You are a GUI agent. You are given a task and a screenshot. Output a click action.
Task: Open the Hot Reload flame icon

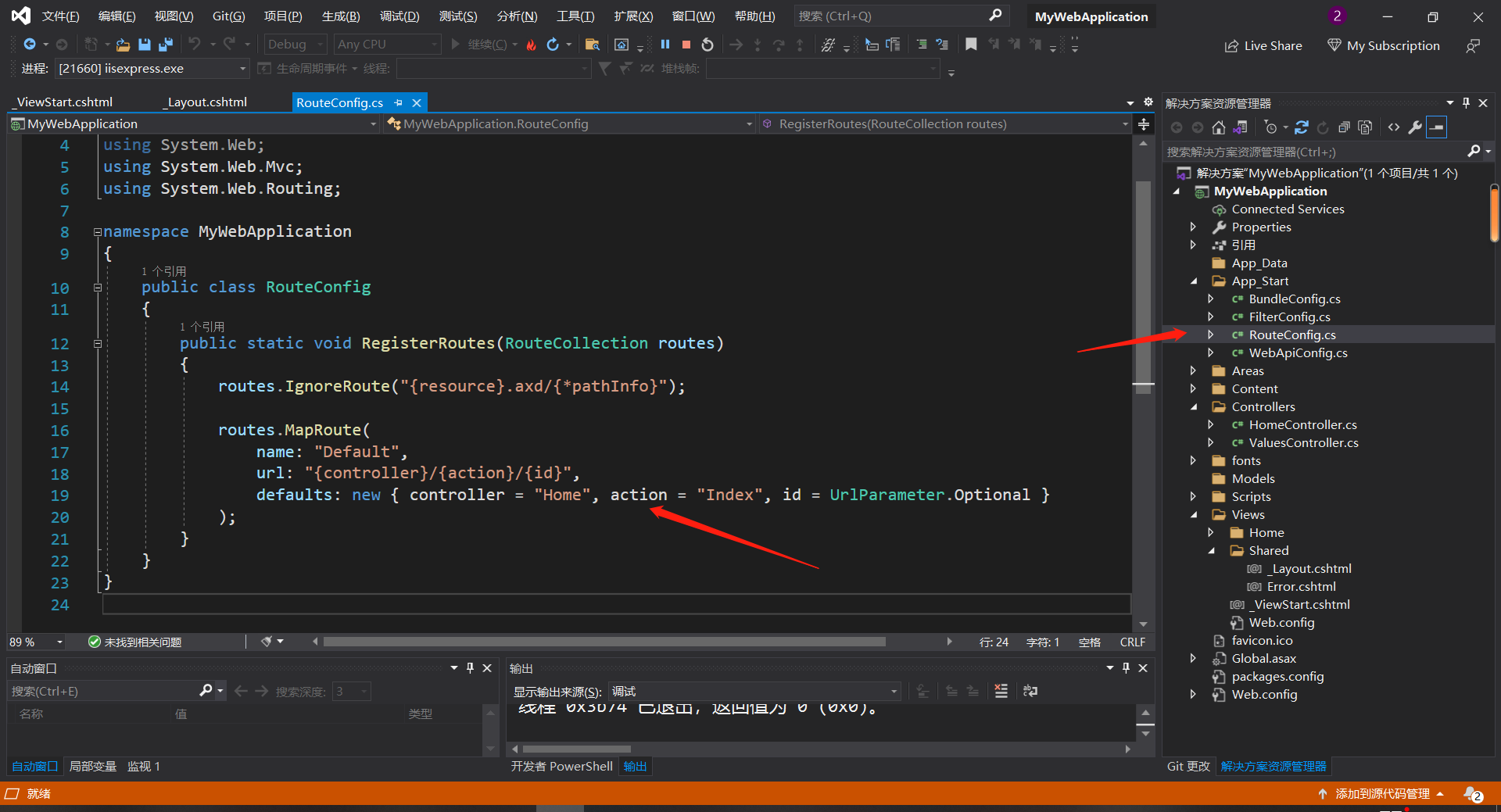532,45
